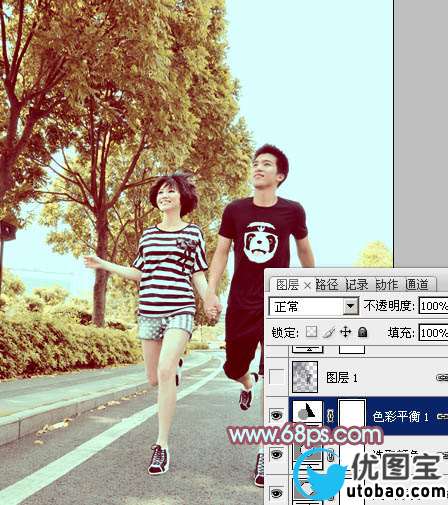Screen dimensions: 448x505
Task: Click the lock all padlock icon
Action: pos(362,332)
